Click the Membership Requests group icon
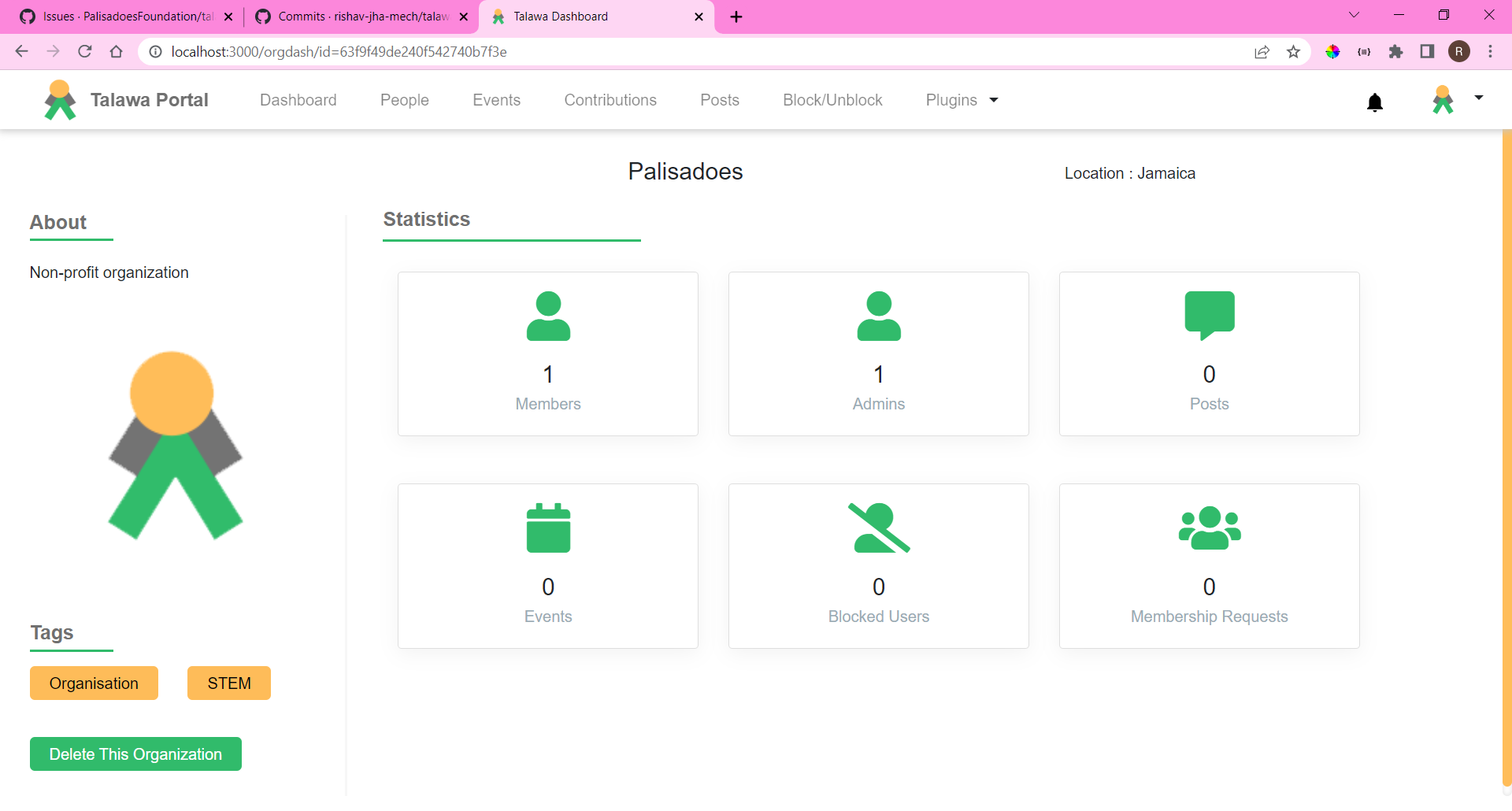Image resolution: width=1512 pixels, height=811 pixels. pyautogui.click(x=1210, y=528)
